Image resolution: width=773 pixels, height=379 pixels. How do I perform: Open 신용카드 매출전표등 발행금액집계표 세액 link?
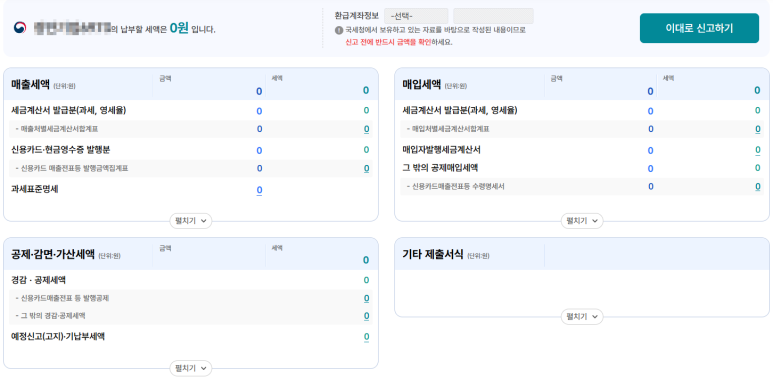(x=366, y=169)
